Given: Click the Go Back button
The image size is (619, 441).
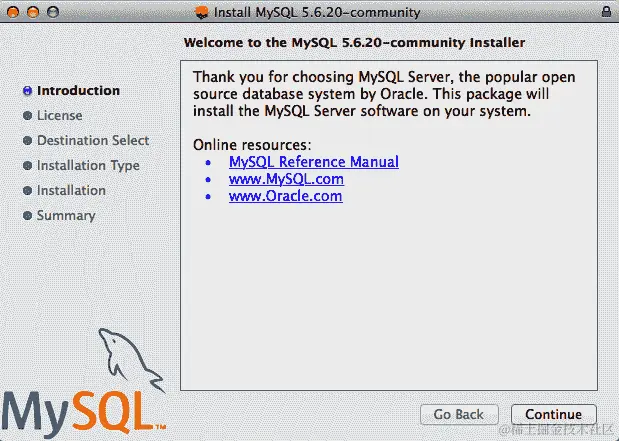Looking at the screenshot, I should [x=459, y=414].
